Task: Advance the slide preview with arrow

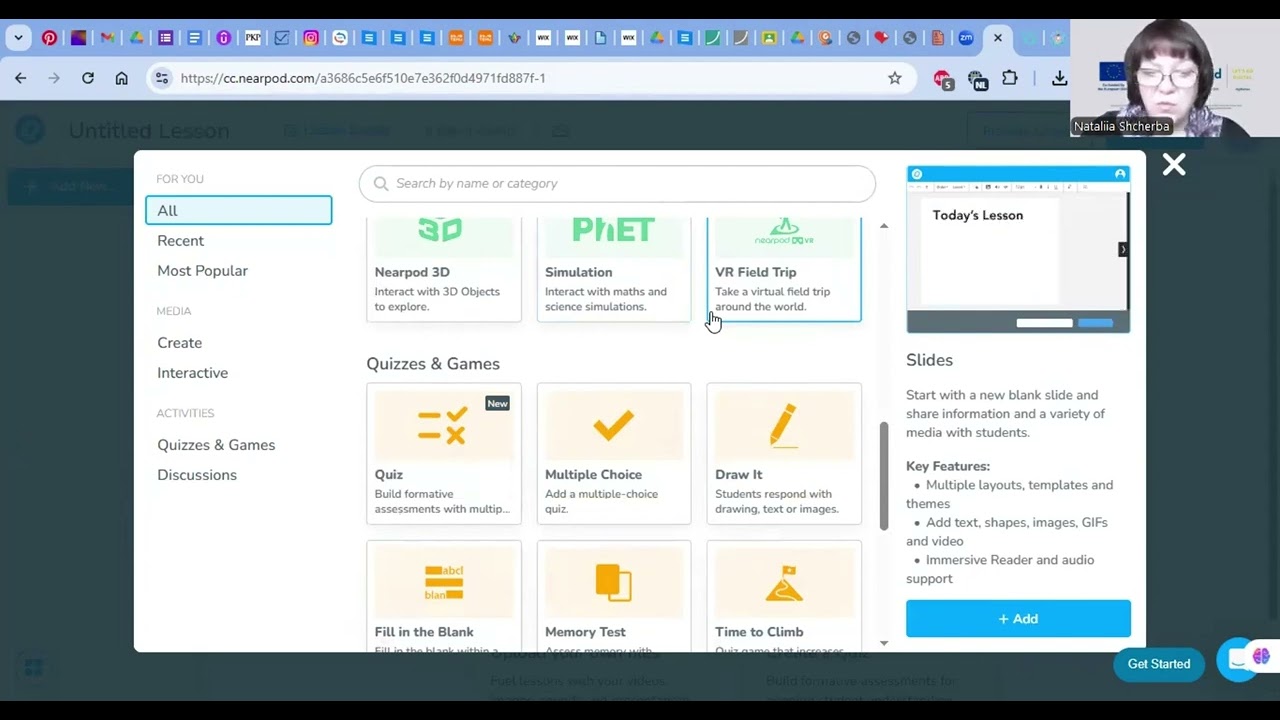Action: click(1123, 249)
